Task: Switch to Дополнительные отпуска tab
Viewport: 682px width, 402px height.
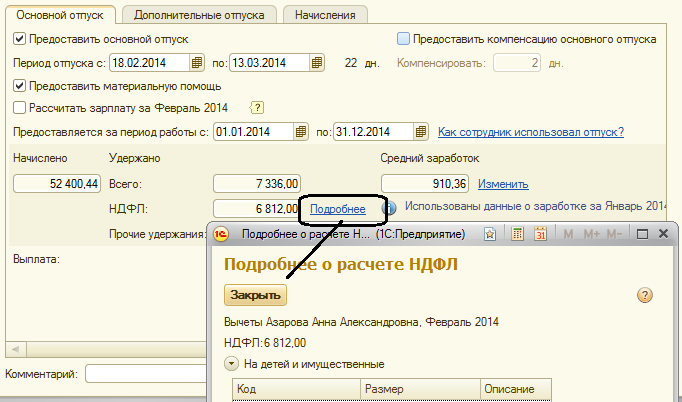Action: click(x=199, y=15)
